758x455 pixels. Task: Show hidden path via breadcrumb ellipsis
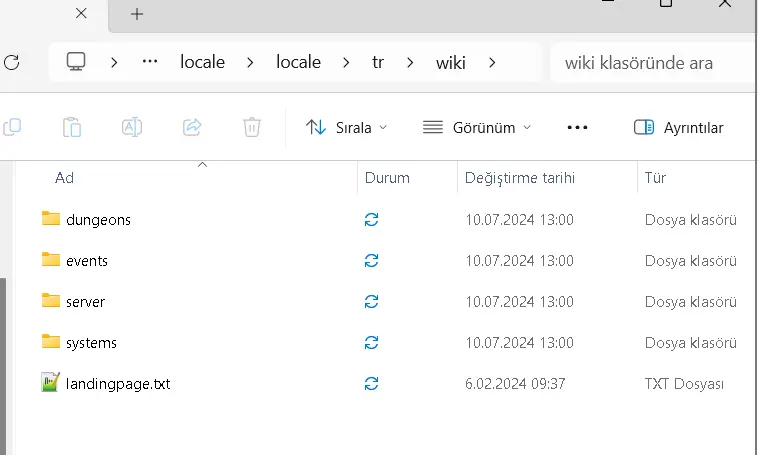click(x=150, y=62)
